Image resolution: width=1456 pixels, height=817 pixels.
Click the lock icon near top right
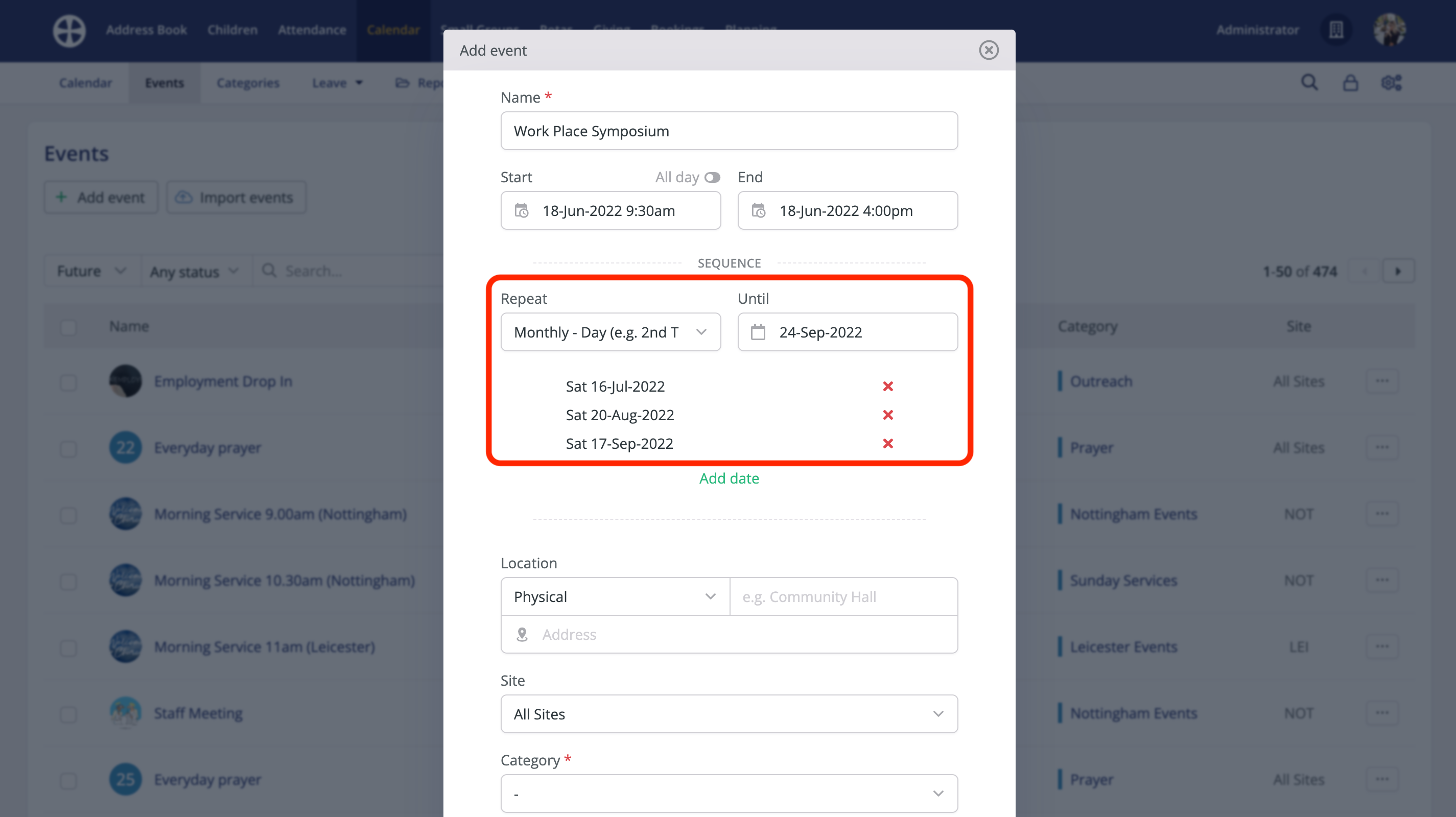pos(1350,83)
